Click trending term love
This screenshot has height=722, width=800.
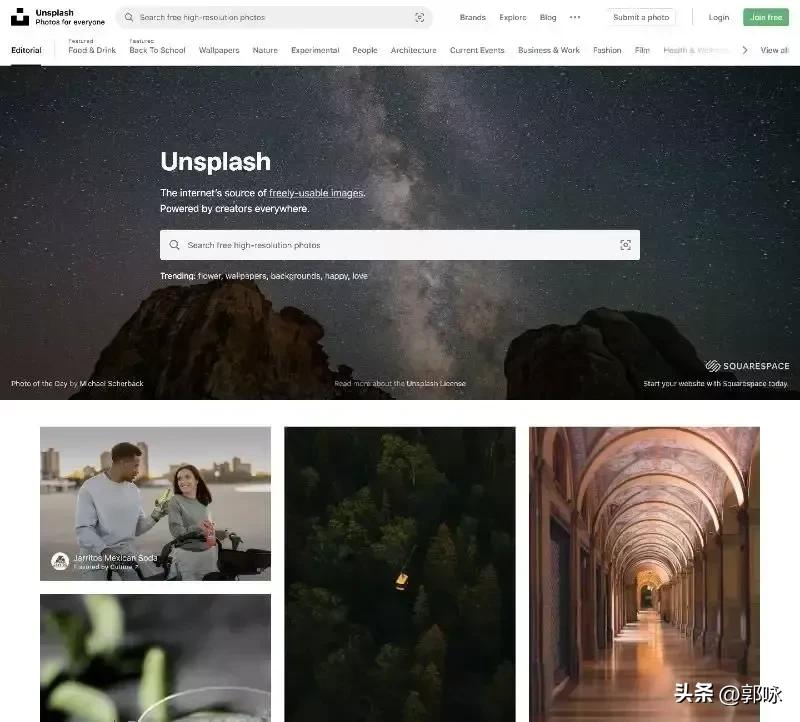pos(360,276)
